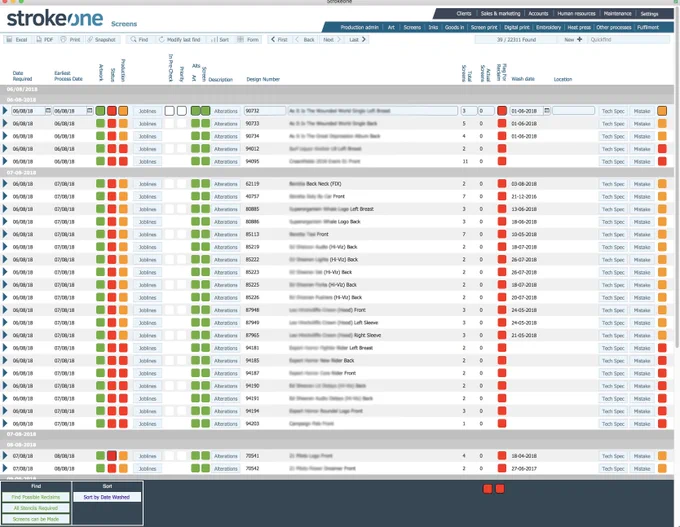The height and width of the screenshot is (527, 680).
Task: Click red Flag For Reclaim square on row 80885
Action: coord(502,209)
